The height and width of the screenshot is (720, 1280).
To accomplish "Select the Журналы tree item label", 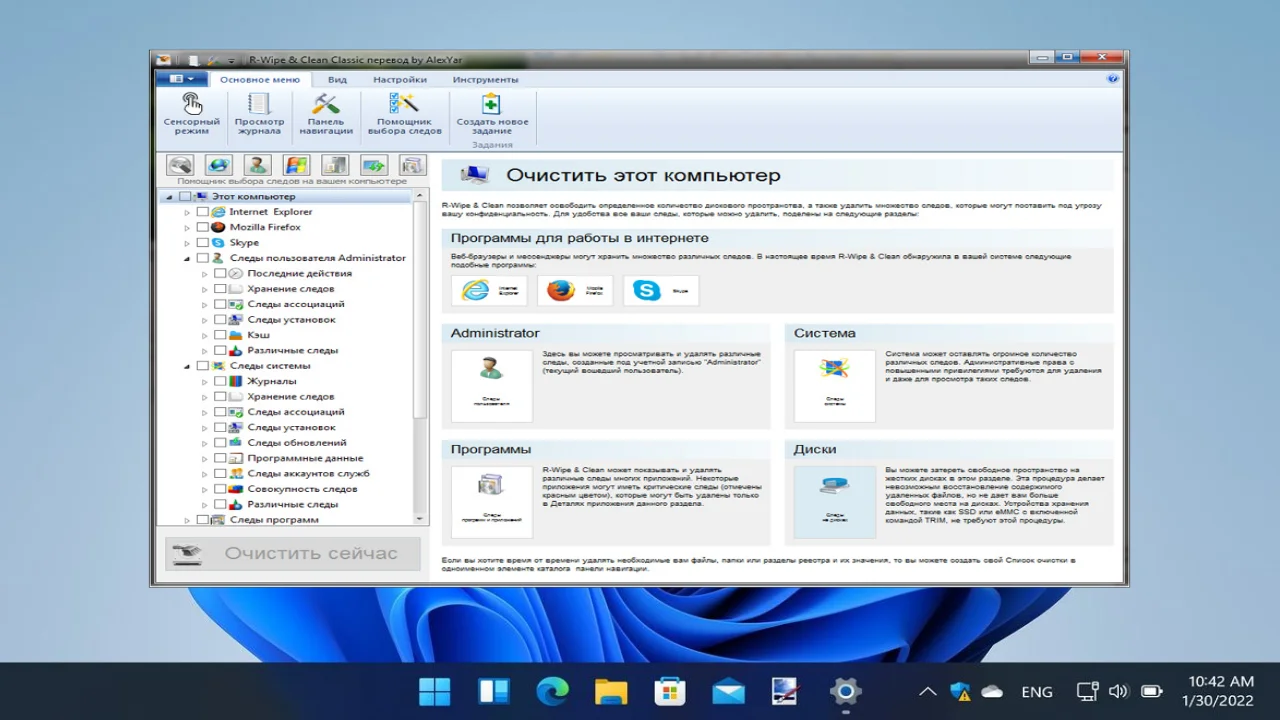I will [272, 381].
